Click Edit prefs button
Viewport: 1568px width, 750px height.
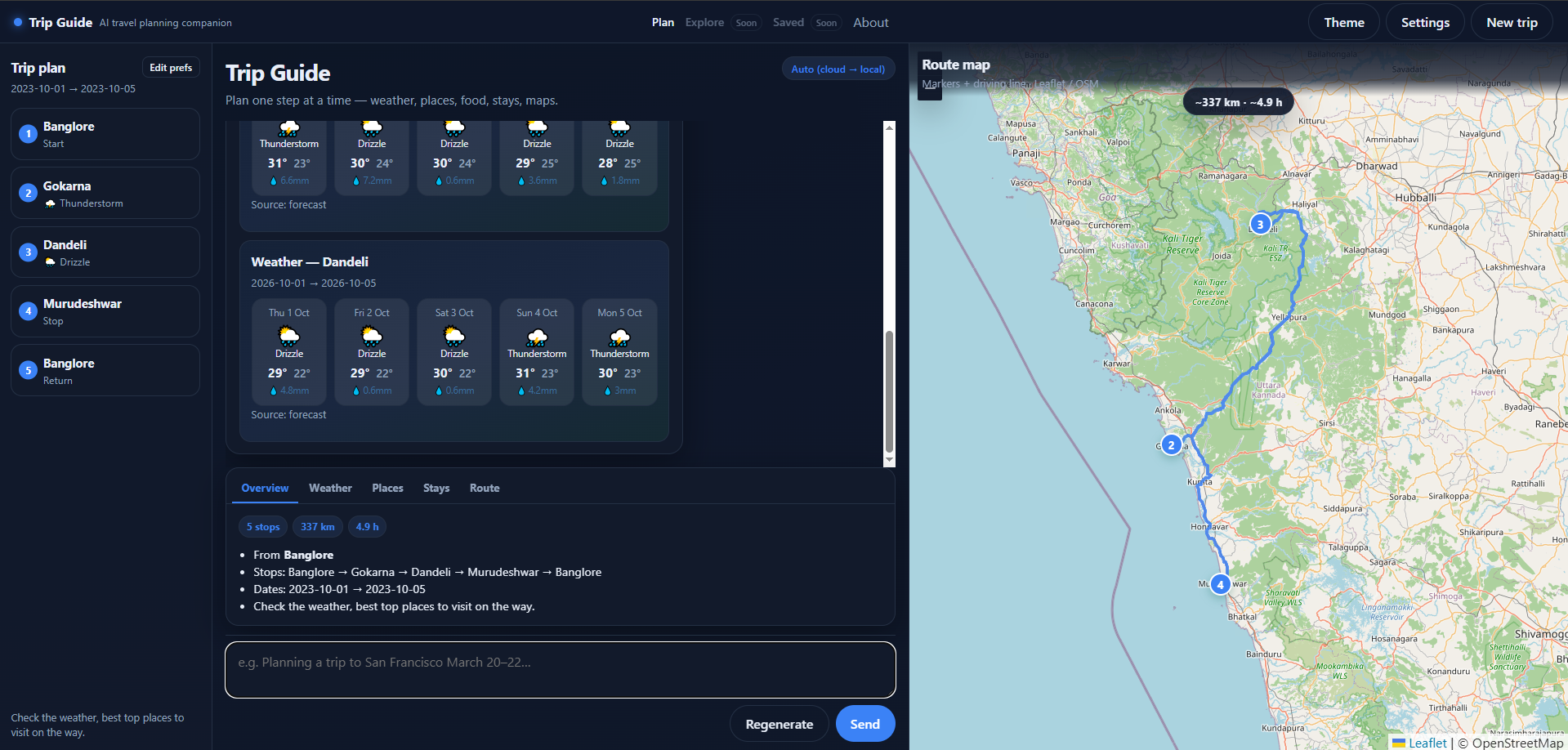(x=171, y=68)
